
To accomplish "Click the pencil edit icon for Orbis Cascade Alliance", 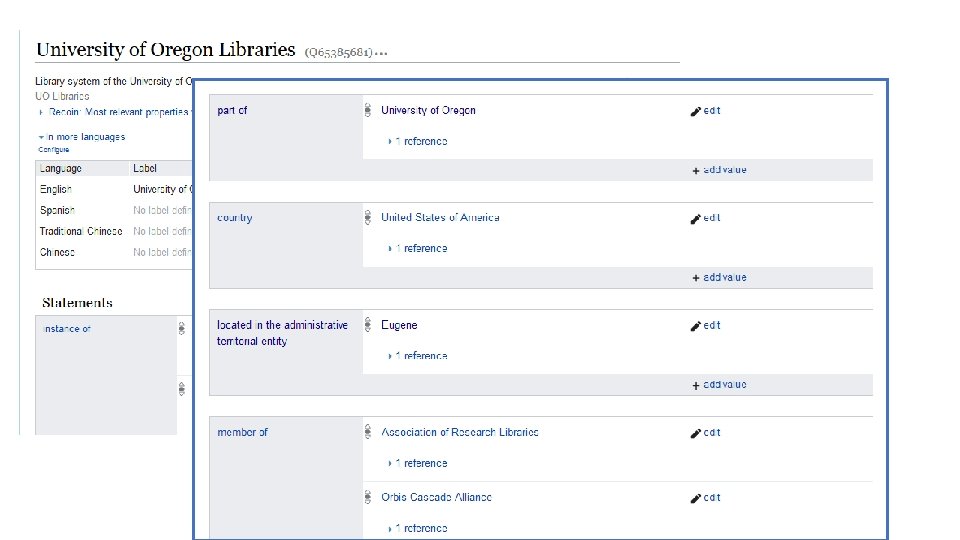I will 696,498.
